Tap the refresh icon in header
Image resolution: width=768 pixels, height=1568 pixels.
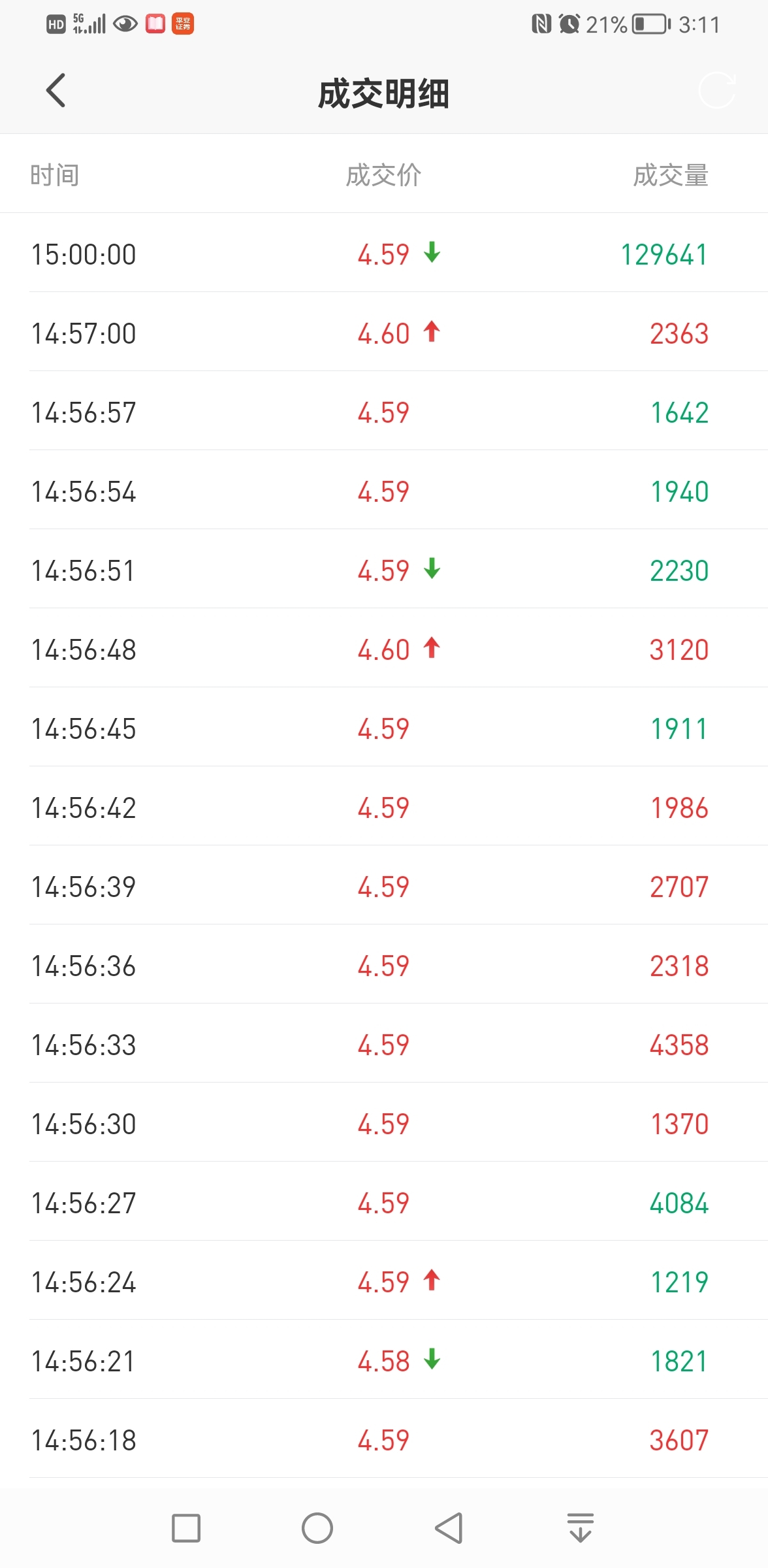[x=716, y=90]
